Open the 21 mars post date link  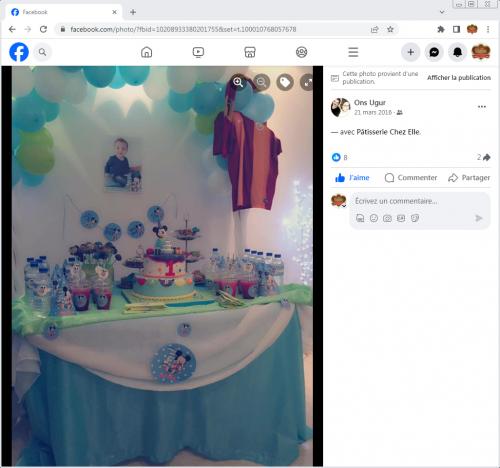point(373,113)
